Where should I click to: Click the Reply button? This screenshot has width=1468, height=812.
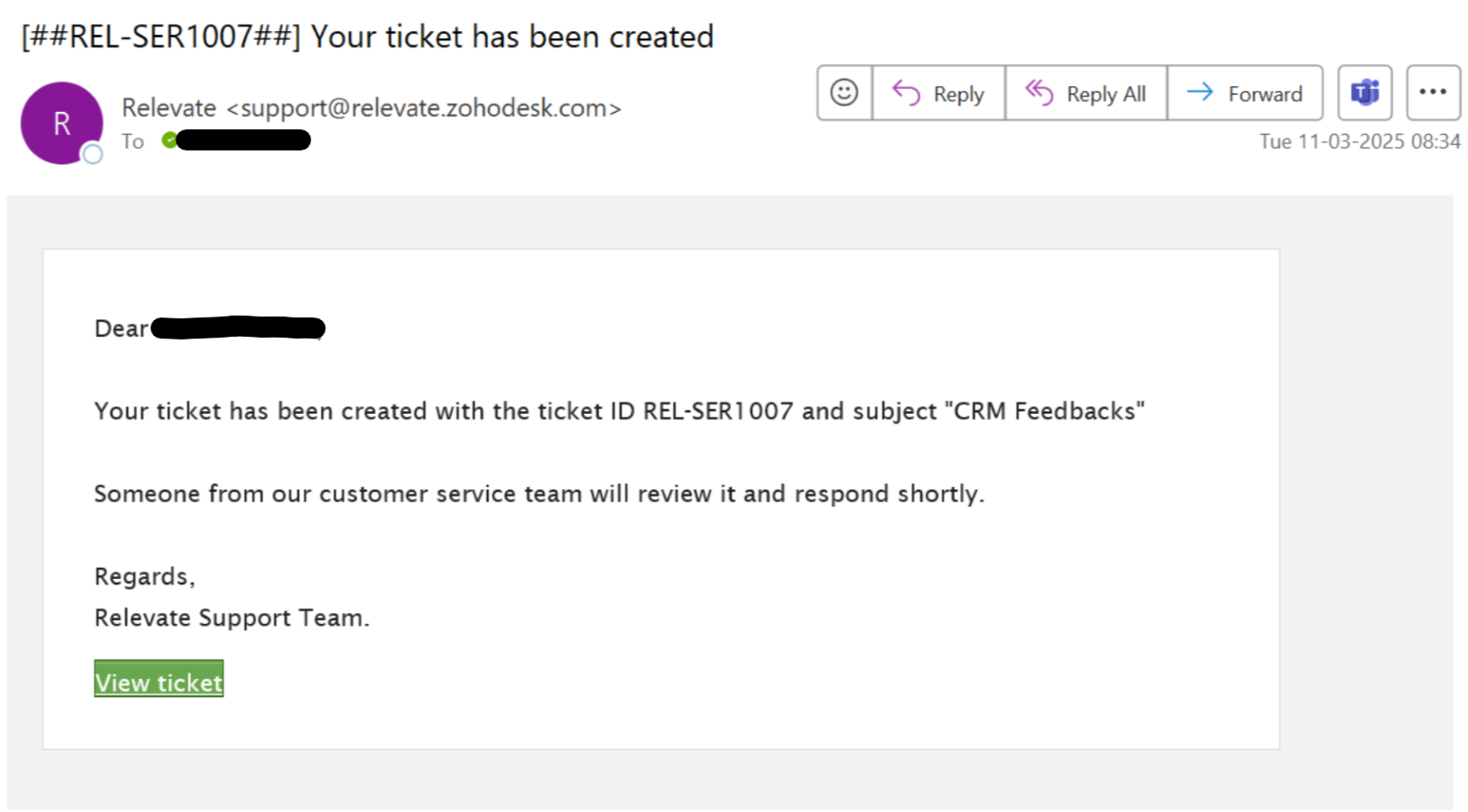point(939,93)
